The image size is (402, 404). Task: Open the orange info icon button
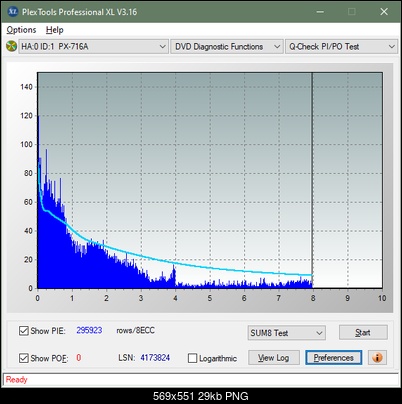(x=377, y=358)
